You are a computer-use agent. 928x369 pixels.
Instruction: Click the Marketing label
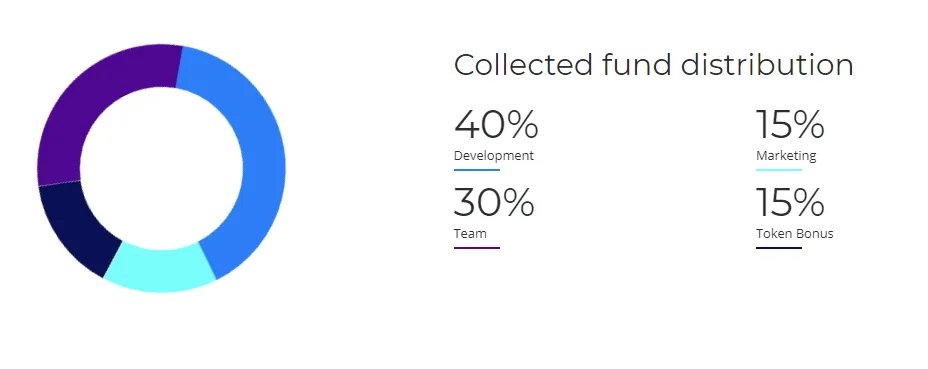[786, 156]
